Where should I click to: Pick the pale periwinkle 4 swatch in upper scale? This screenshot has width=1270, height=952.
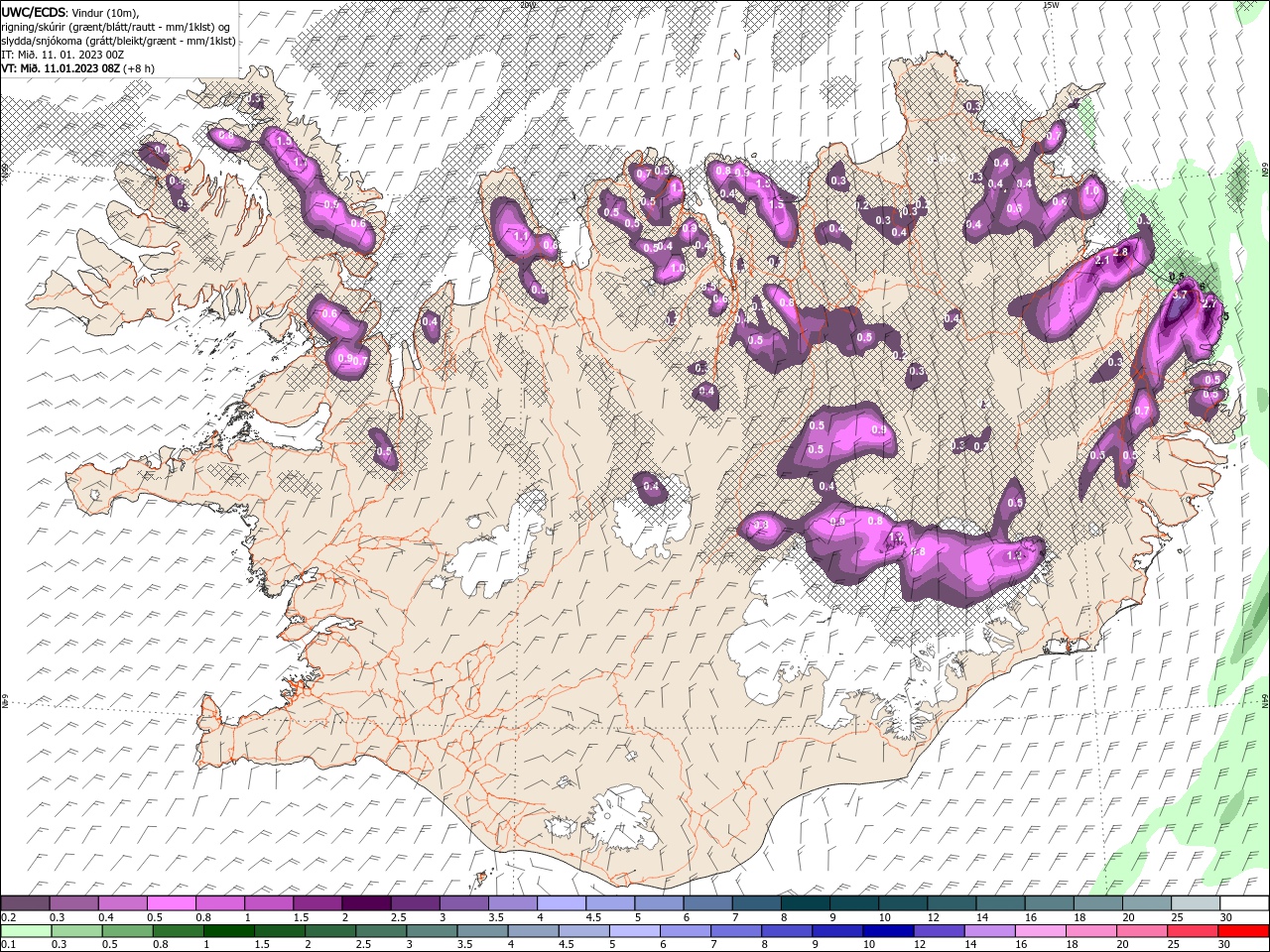(x=560, y=902)
